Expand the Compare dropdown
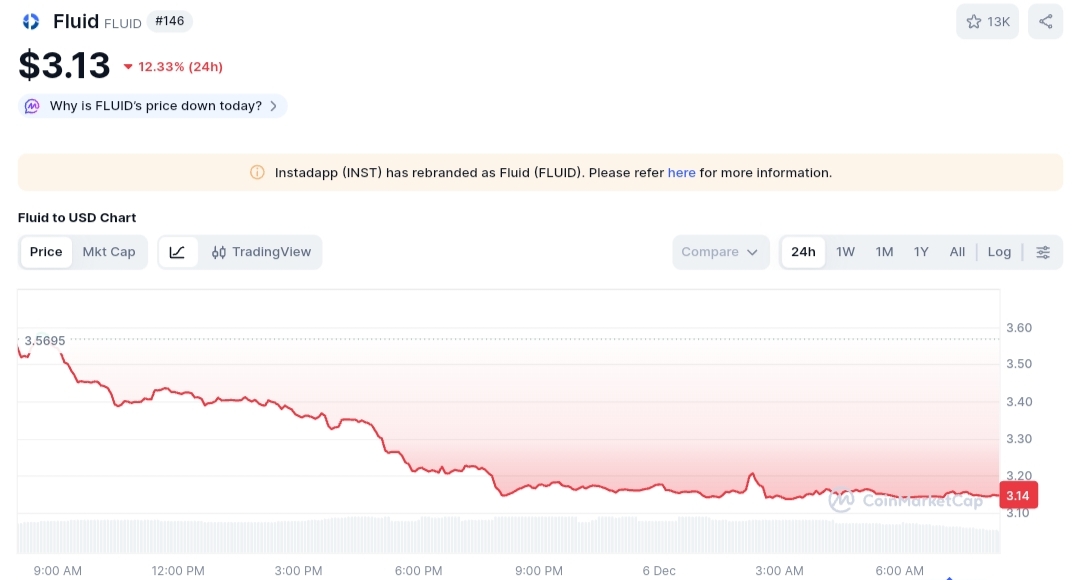 point(720,252)
